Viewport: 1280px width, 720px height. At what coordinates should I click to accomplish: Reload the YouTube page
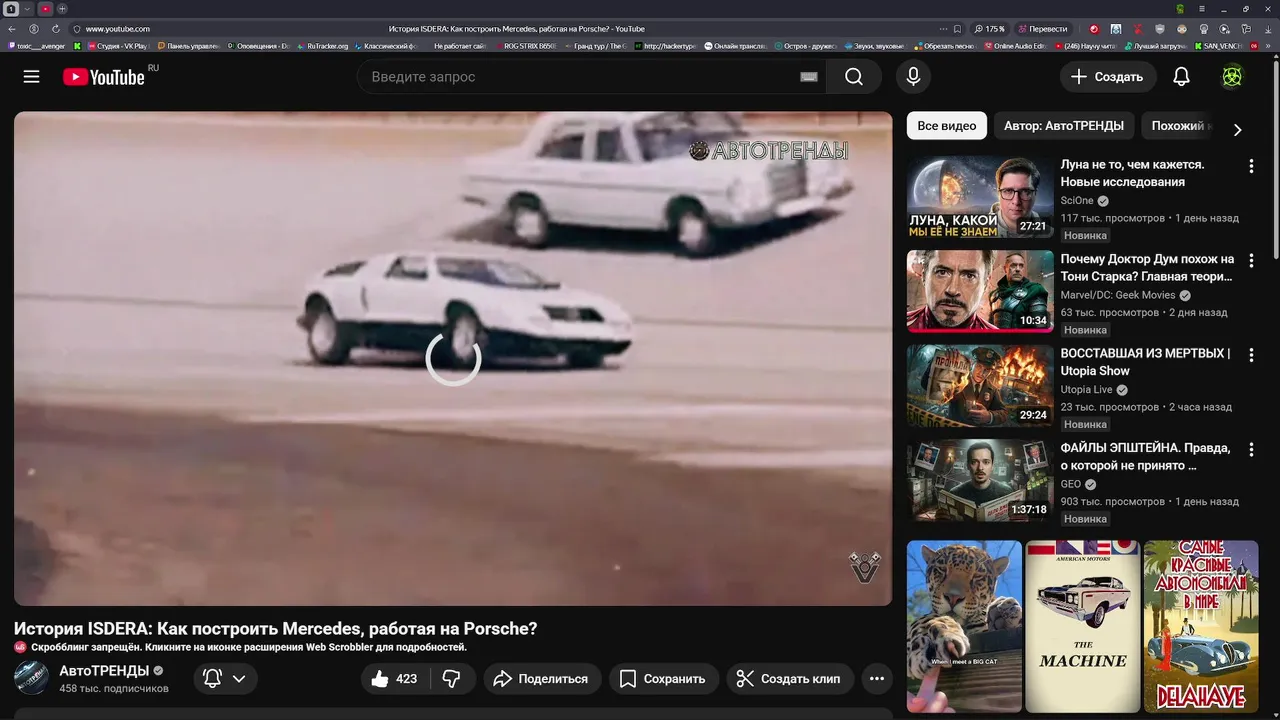pos(55,29)
